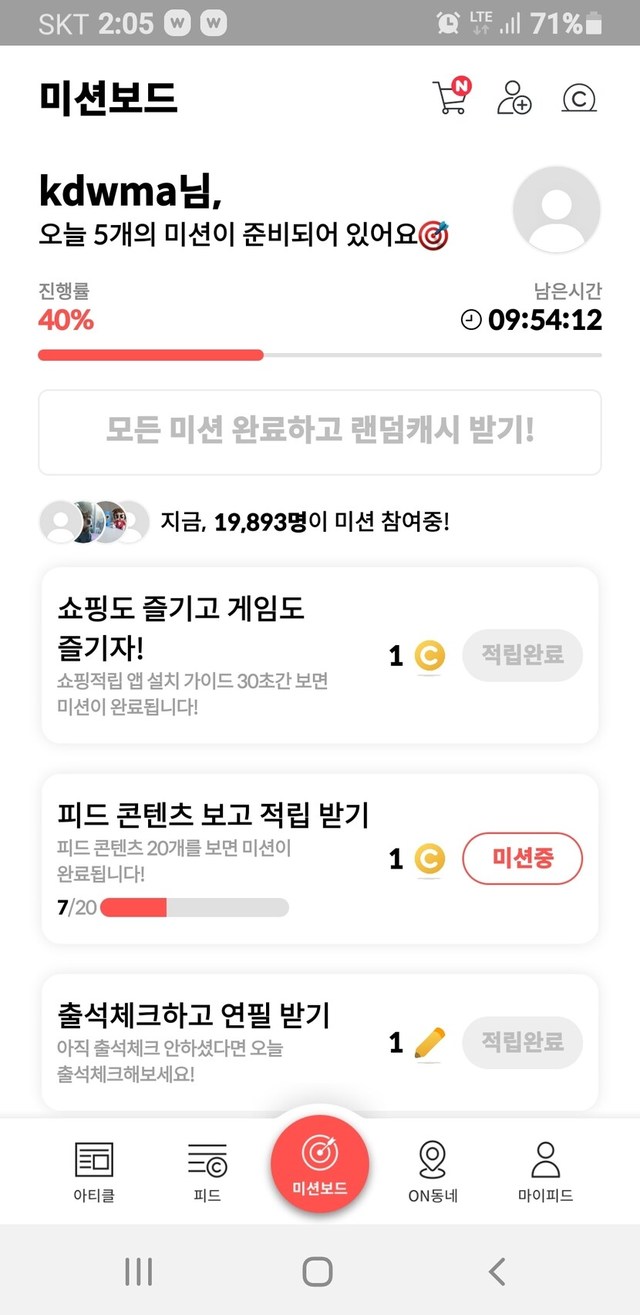Open the ON동네 tab
This screenshot has height=1315, width=640.
pyautogui.click(x=432, y=1171)
